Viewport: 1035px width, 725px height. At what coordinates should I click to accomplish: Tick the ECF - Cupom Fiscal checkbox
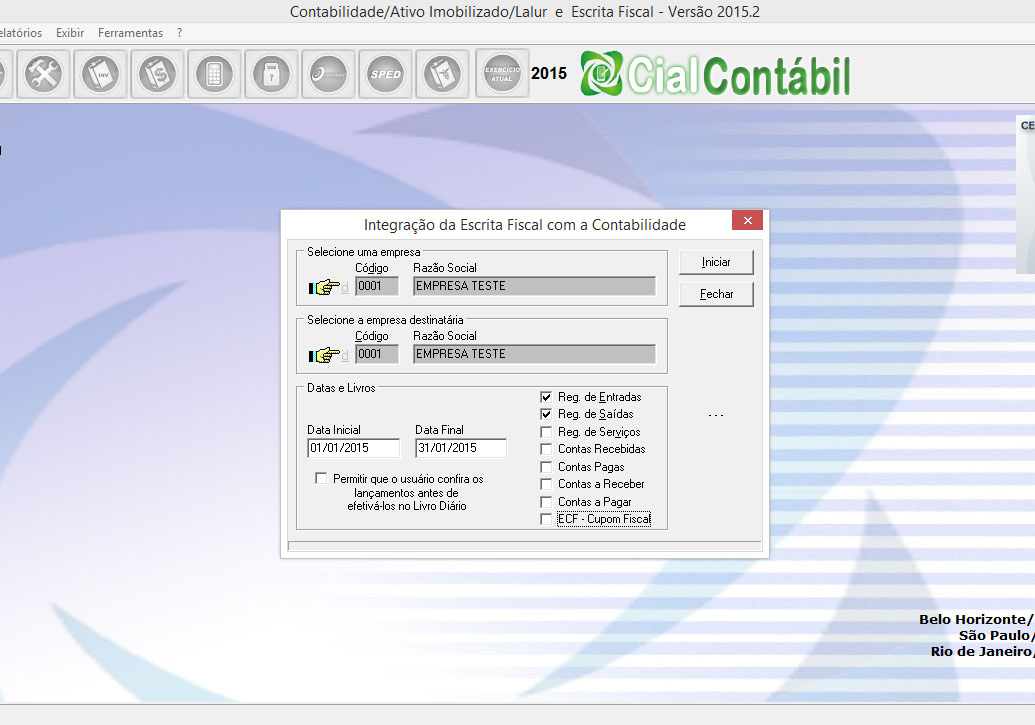pyautogui.click(x=546, y=519)
